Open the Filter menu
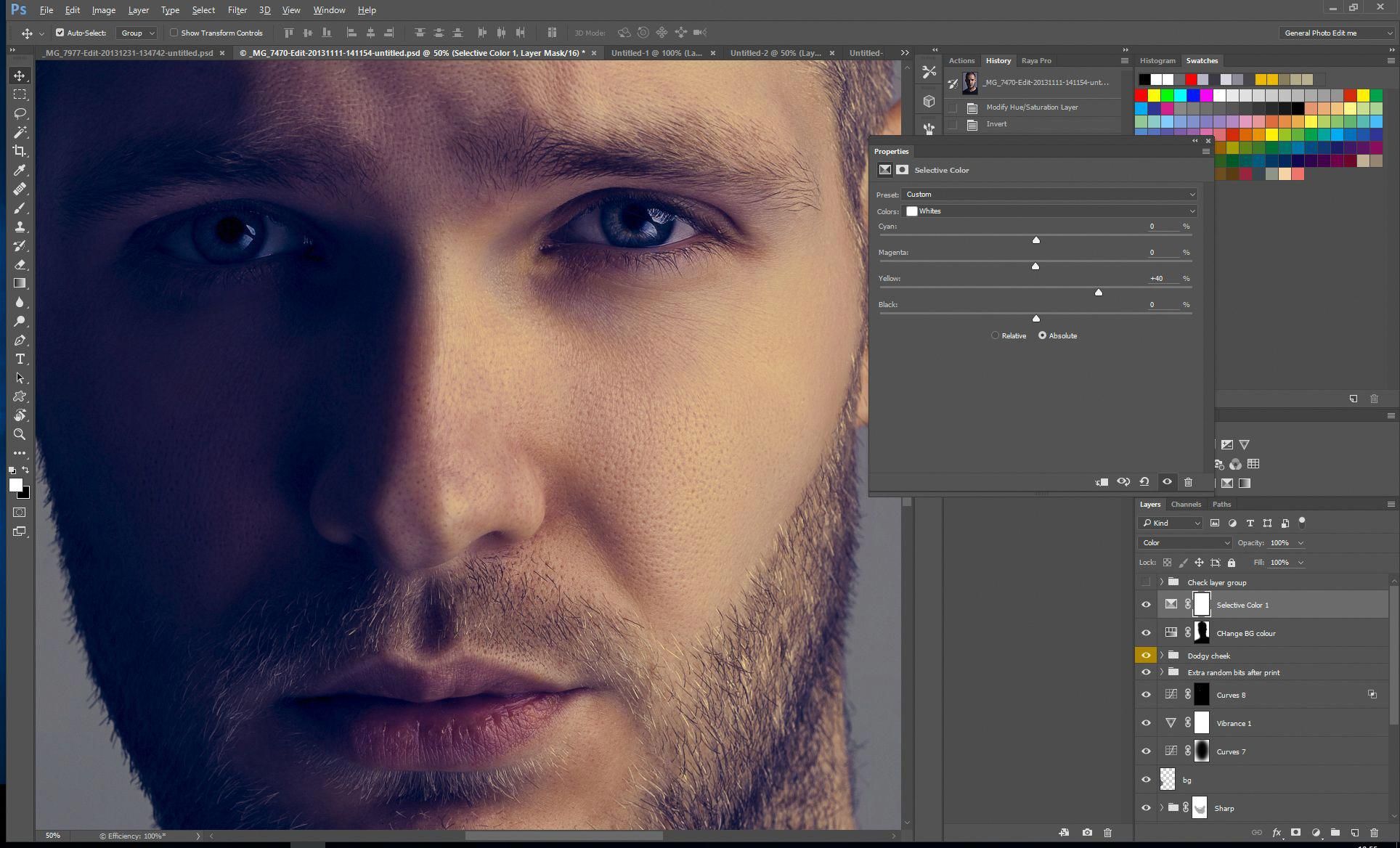 [237, 10]
